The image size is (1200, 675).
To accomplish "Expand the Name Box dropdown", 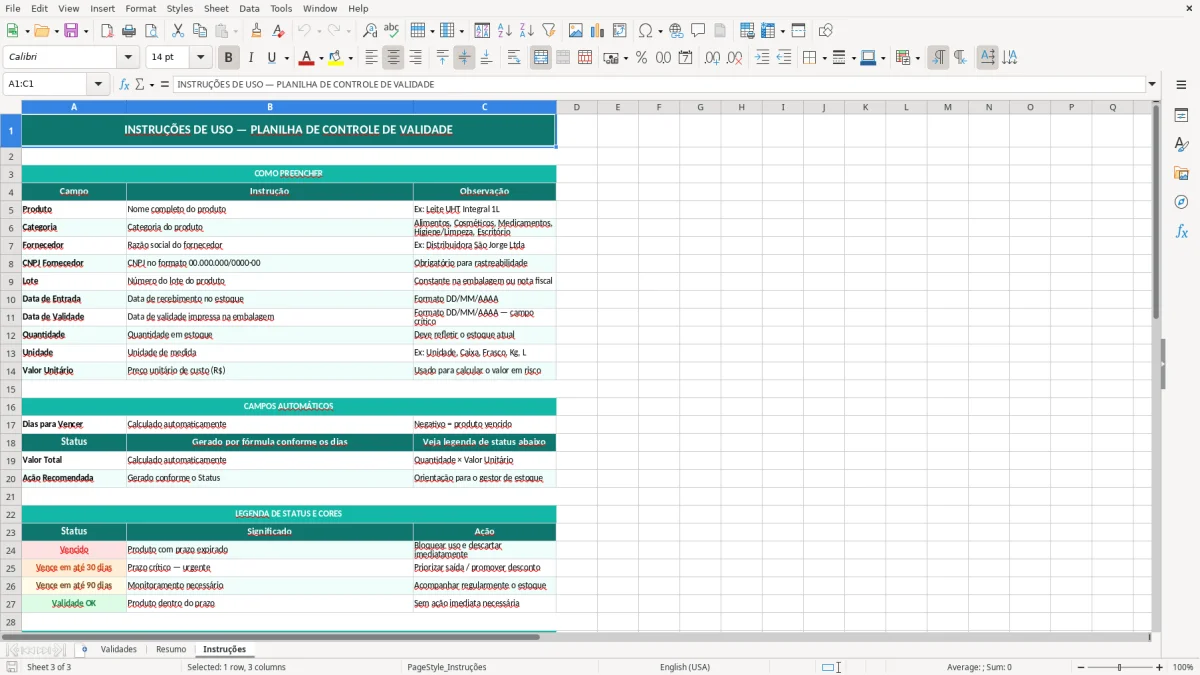I will coord(98,85).
